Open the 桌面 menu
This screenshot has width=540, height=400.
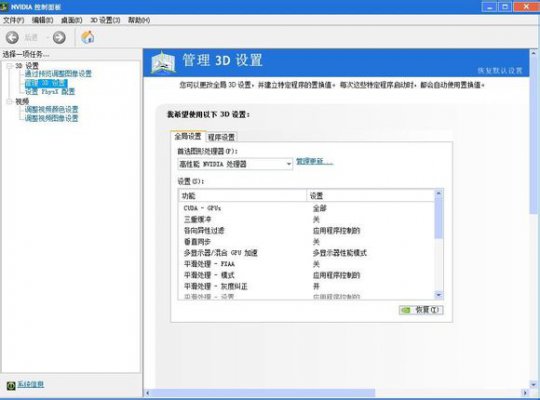coord(72,20)
